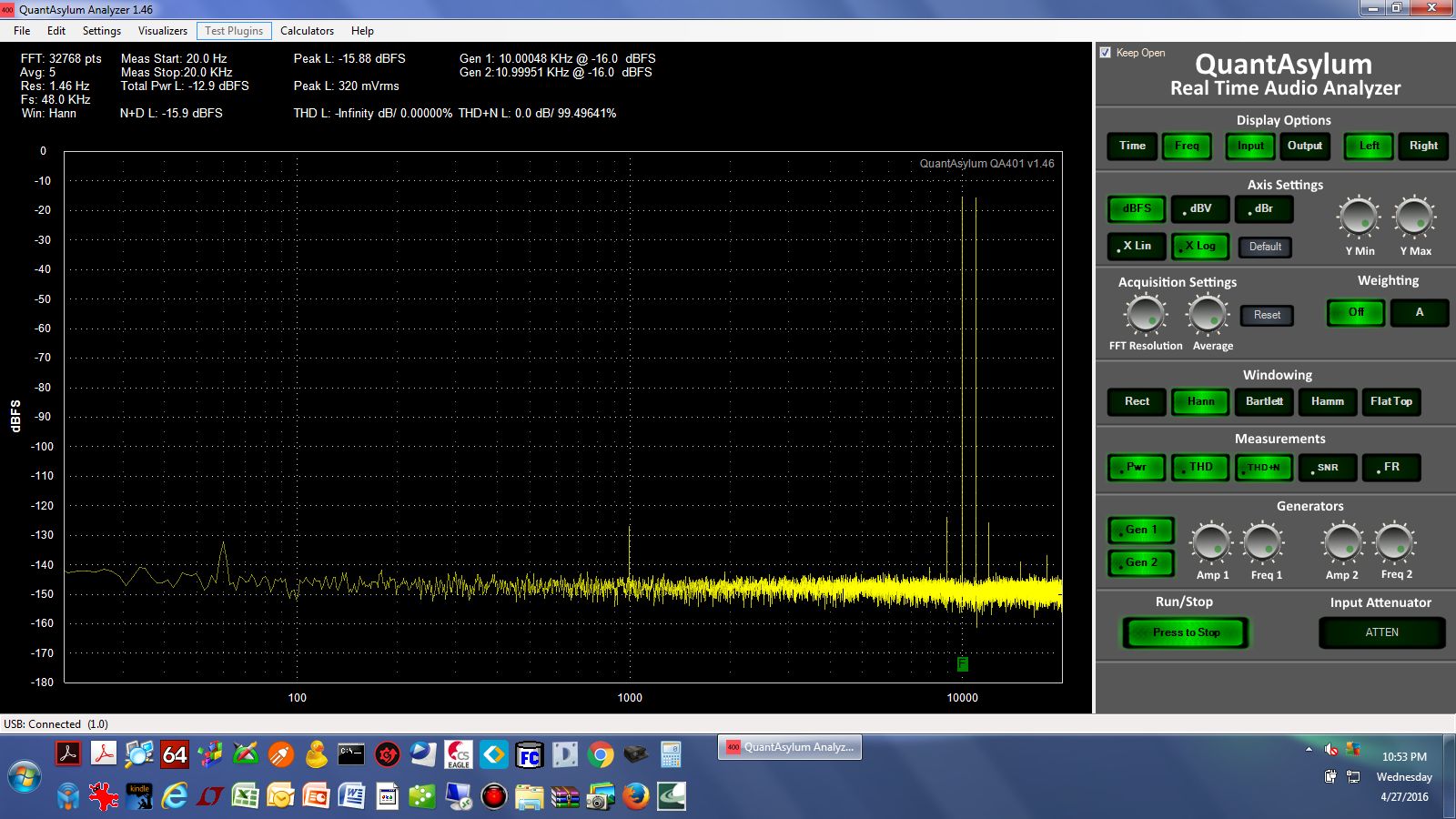This screenshot has height=819, width=1456.
Task: Open the Test Plugins menu
Action: click(234, 31)
